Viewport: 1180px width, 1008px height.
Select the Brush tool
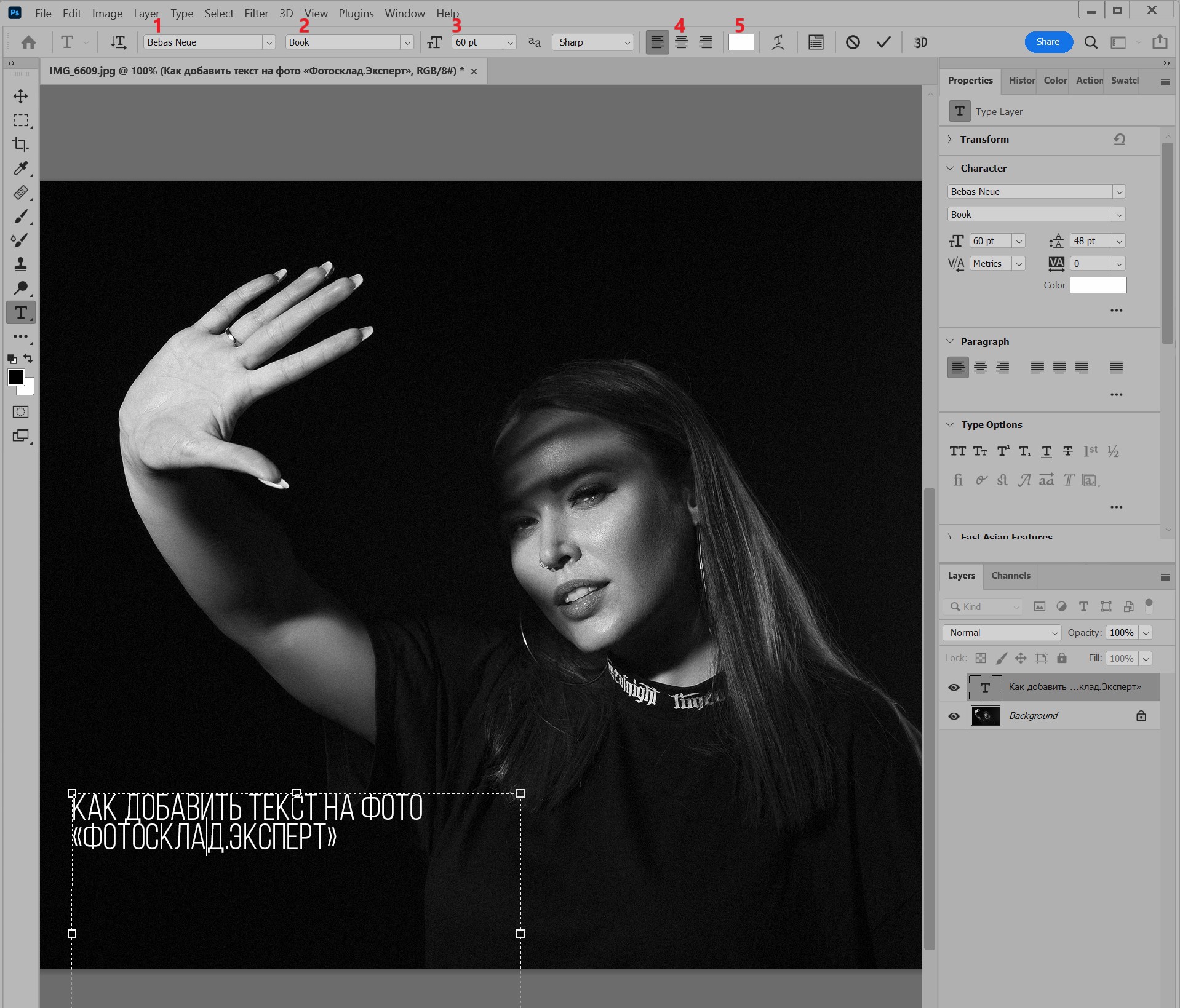click(20, 216)
